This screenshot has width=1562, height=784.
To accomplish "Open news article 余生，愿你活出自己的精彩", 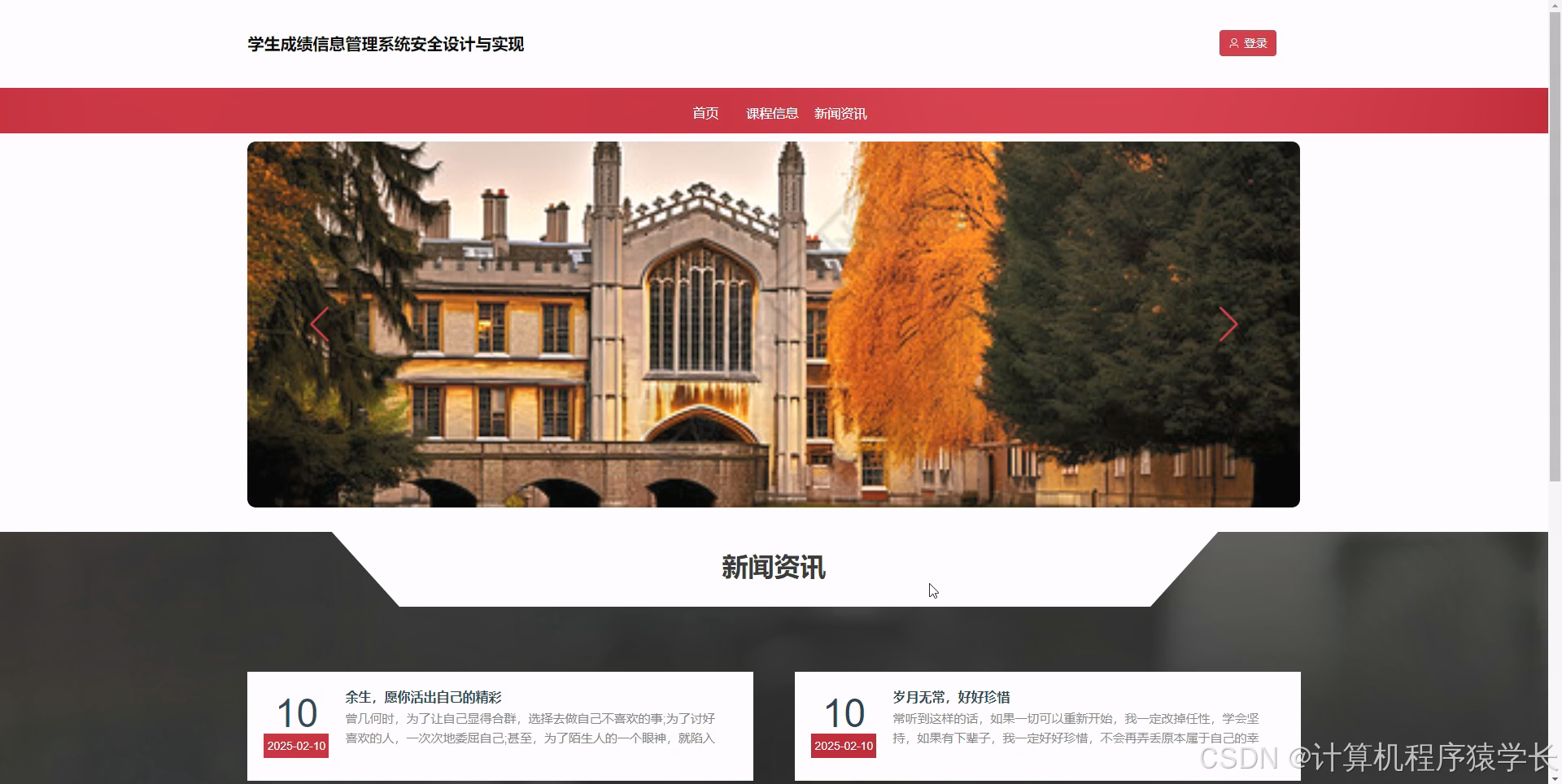I will pos(423,697).
